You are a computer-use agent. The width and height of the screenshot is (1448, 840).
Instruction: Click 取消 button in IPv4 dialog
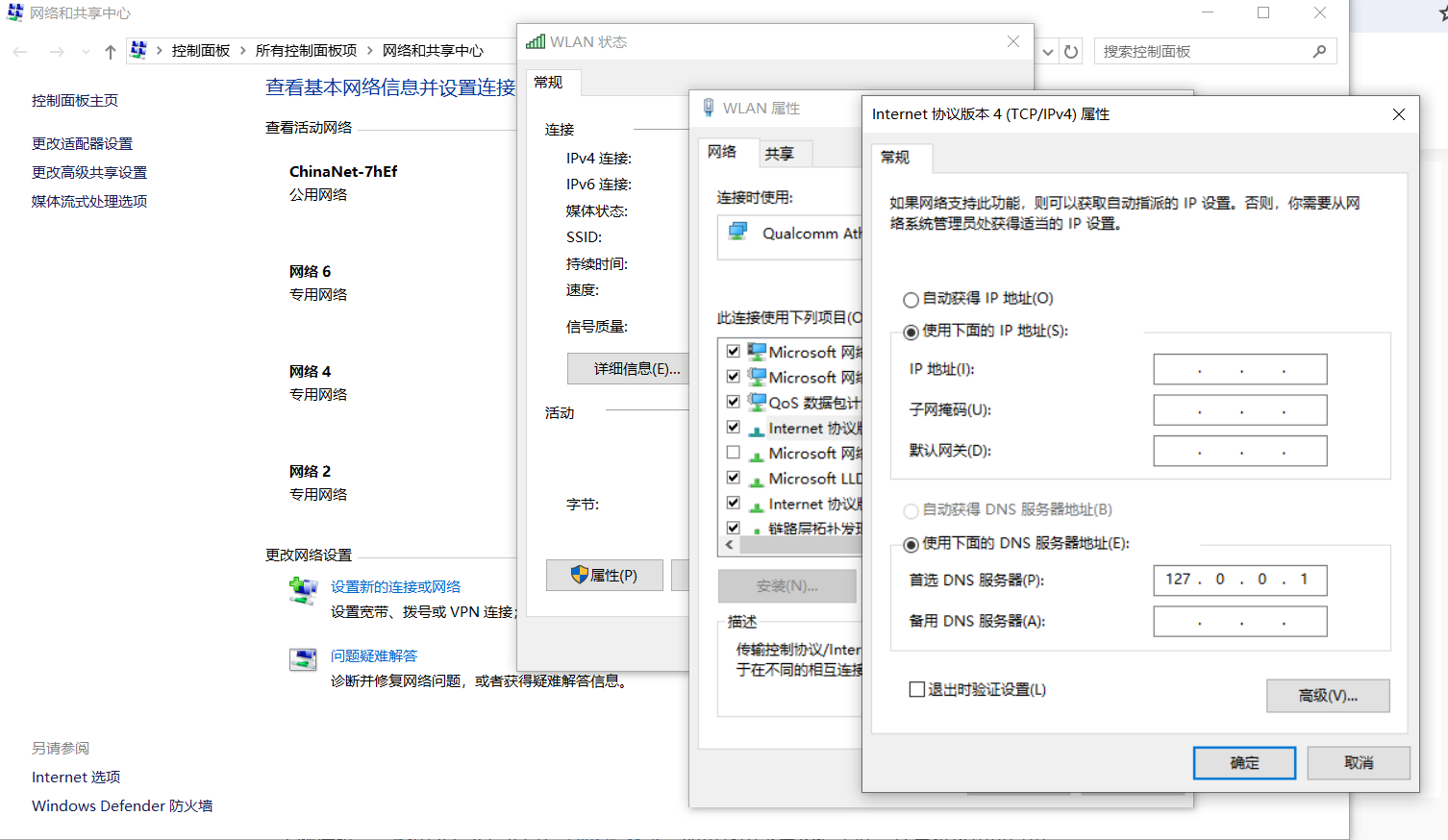(1359, 763)
